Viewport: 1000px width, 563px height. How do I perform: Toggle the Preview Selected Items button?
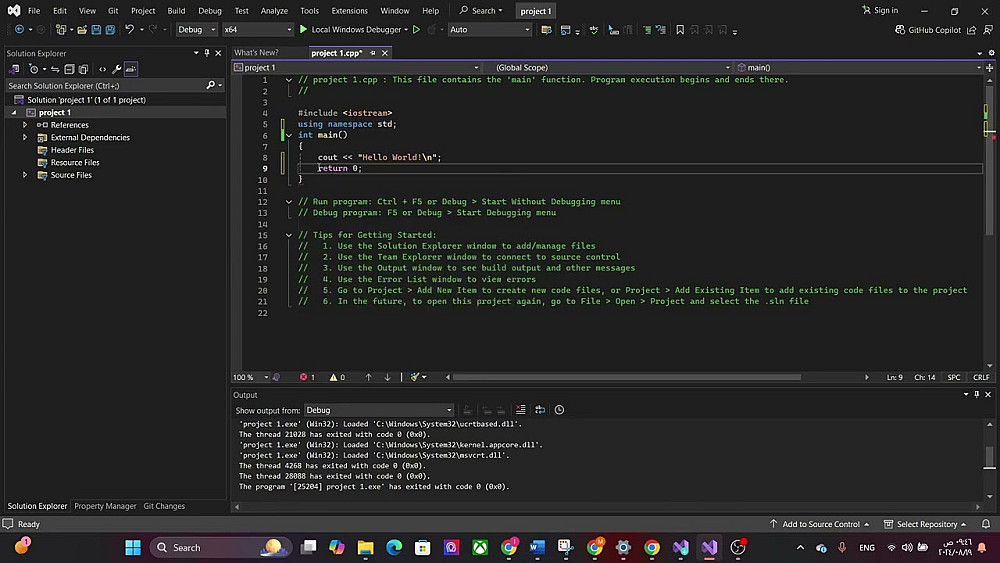coord(131,69)
